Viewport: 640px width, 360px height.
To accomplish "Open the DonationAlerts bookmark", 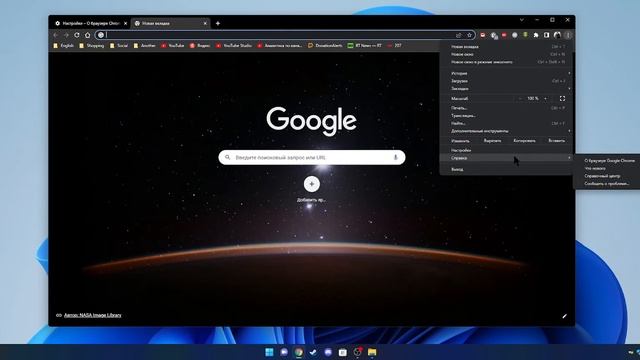I will (325, 46).
